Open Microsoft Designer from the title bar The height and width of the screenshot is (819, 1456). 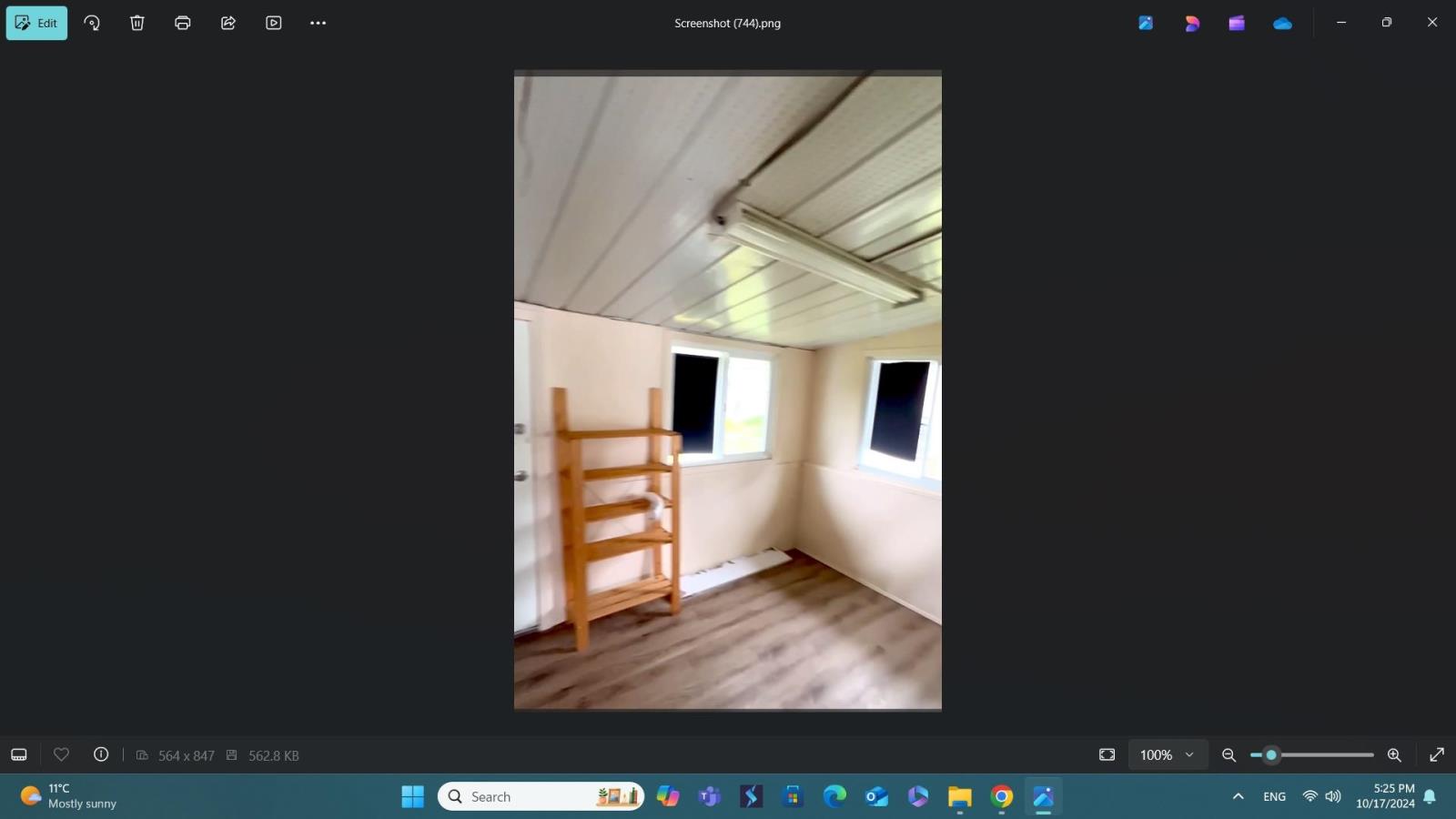(1192, 24)
